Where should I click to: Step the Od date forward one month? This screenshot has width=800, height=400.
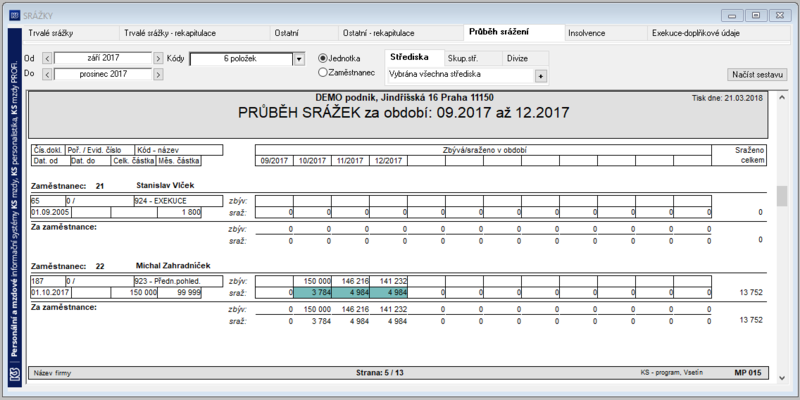(158, 58)
